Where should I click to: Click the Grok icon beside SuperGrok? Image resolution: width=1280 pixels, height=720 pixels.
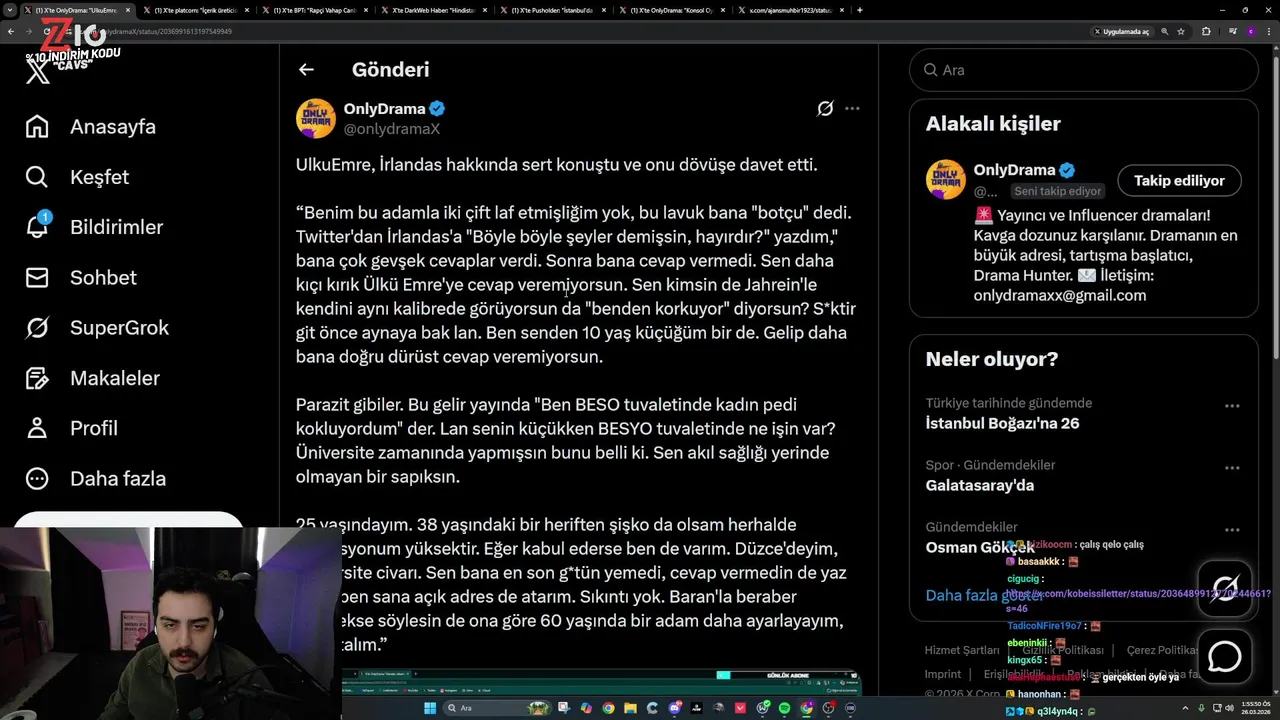[x=37, y=327]
